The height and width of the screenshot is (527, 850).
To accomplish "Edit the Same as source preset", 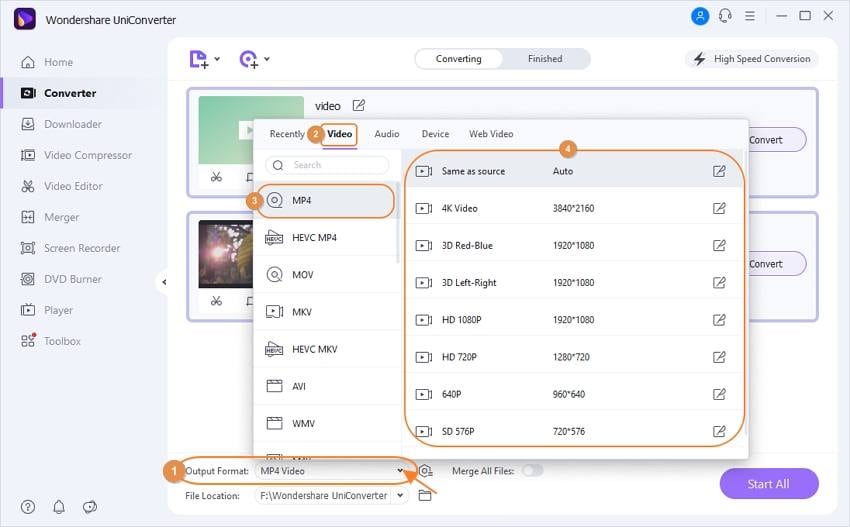I will [719, 171].
